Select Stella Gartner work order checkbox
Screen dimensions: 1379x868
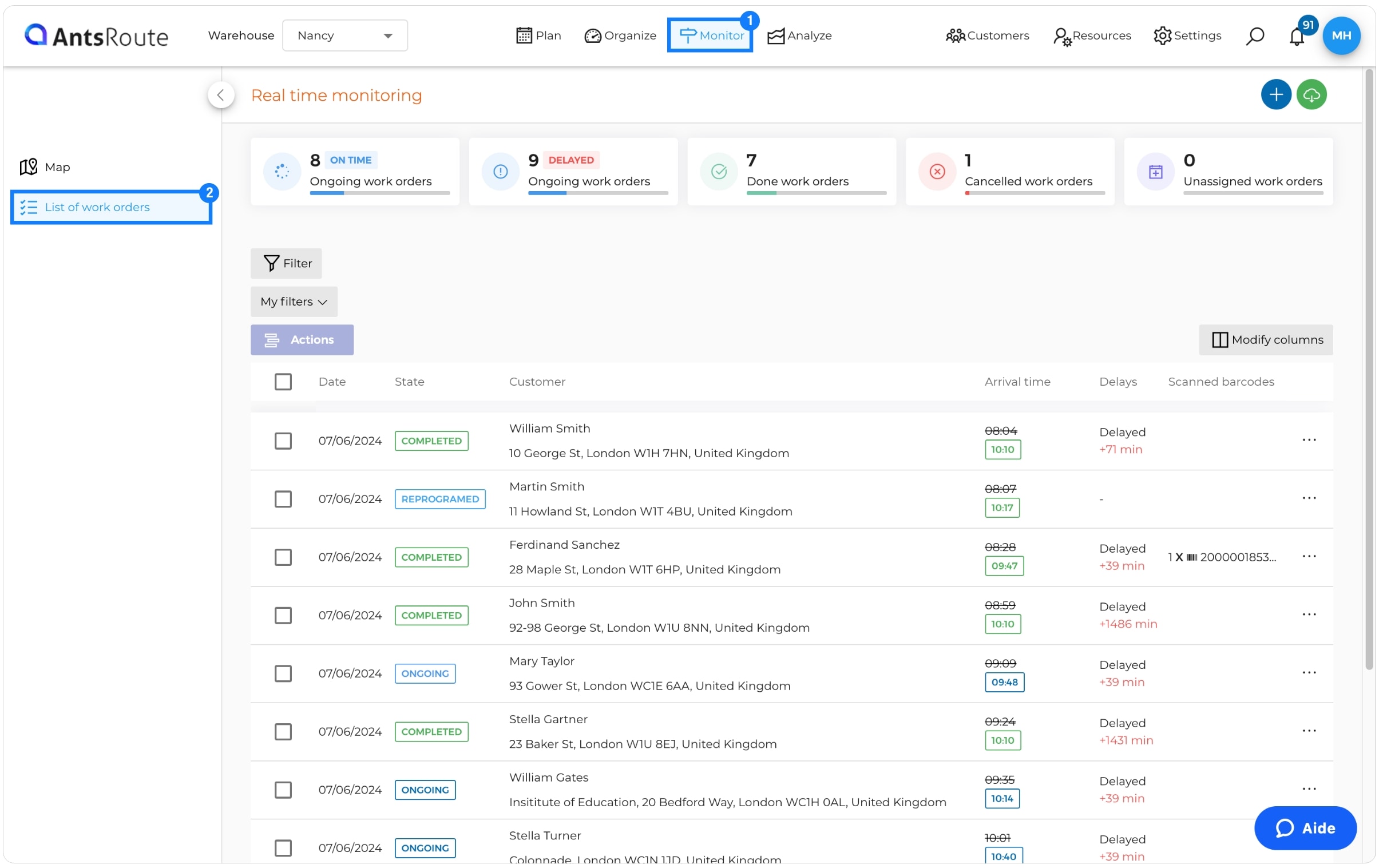coord(283,731)
